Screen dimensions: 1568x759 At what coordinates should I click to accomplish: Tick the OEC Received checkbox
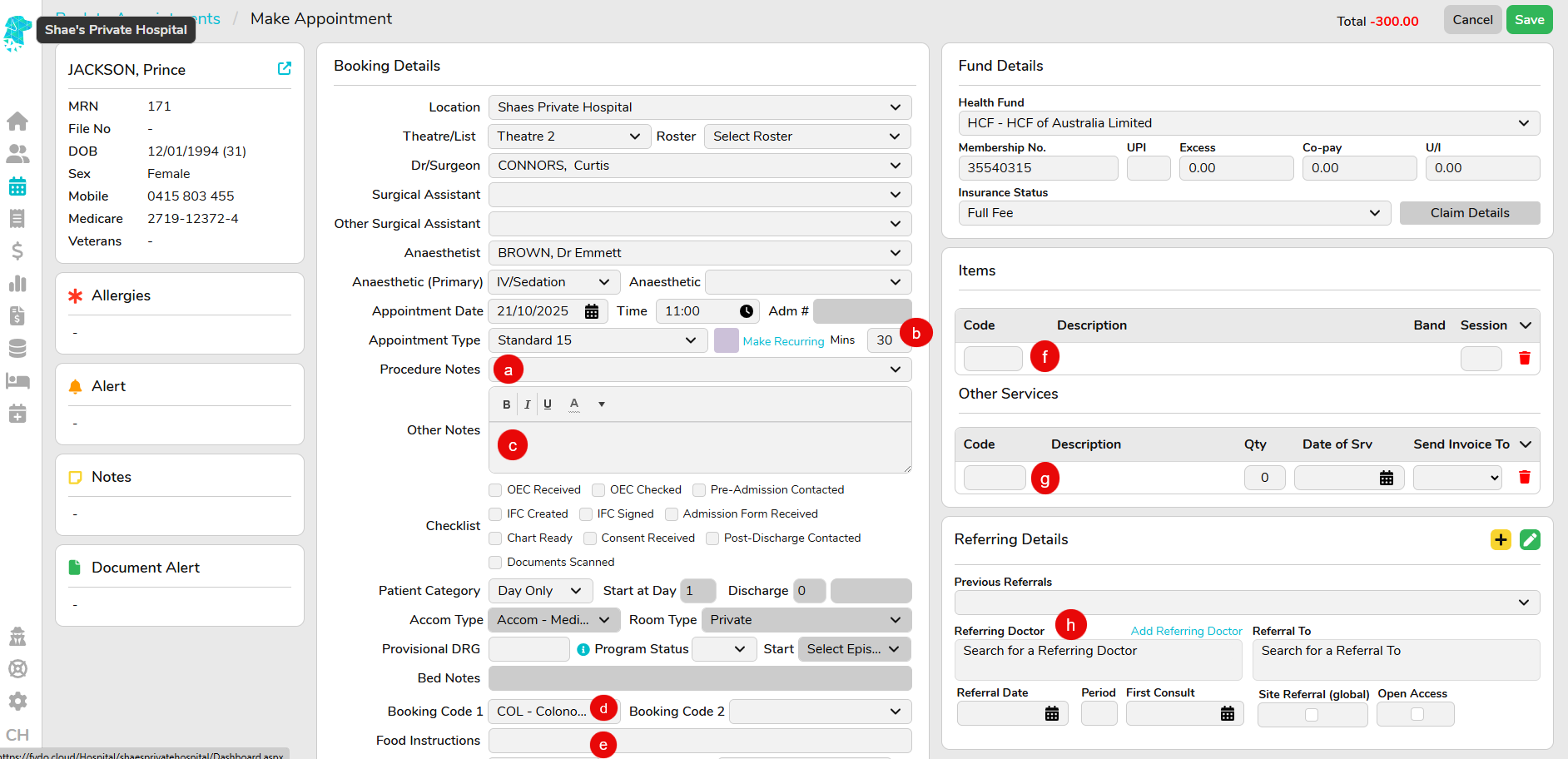(496, 490)
